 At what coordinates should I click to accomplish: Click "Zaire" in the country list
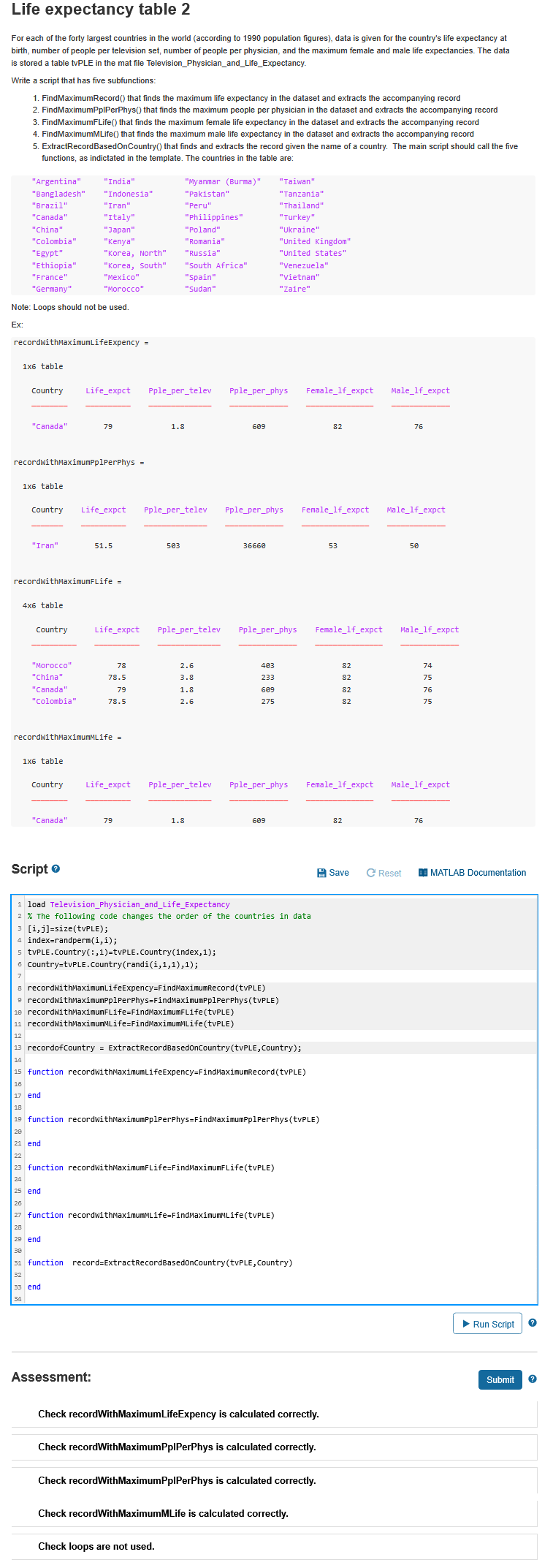click(294, 289)
